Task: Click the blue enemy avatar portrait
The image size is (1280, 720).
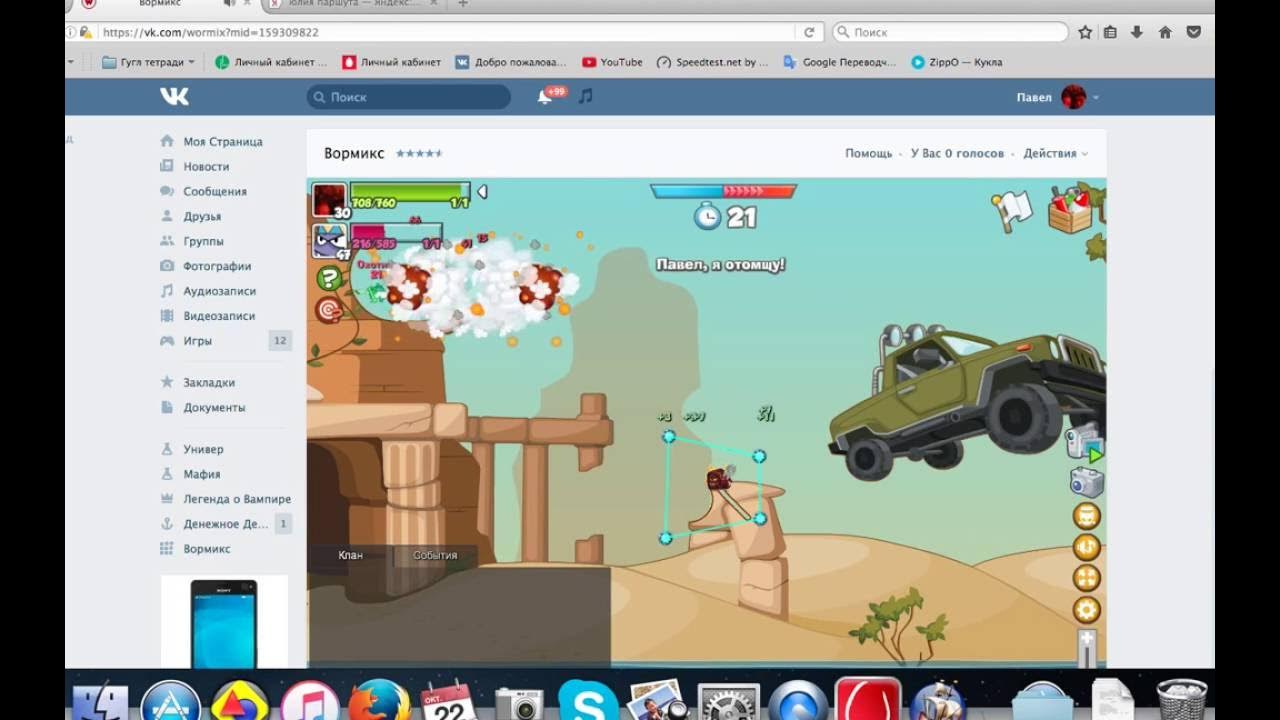Action: click(x=330, y=241)
